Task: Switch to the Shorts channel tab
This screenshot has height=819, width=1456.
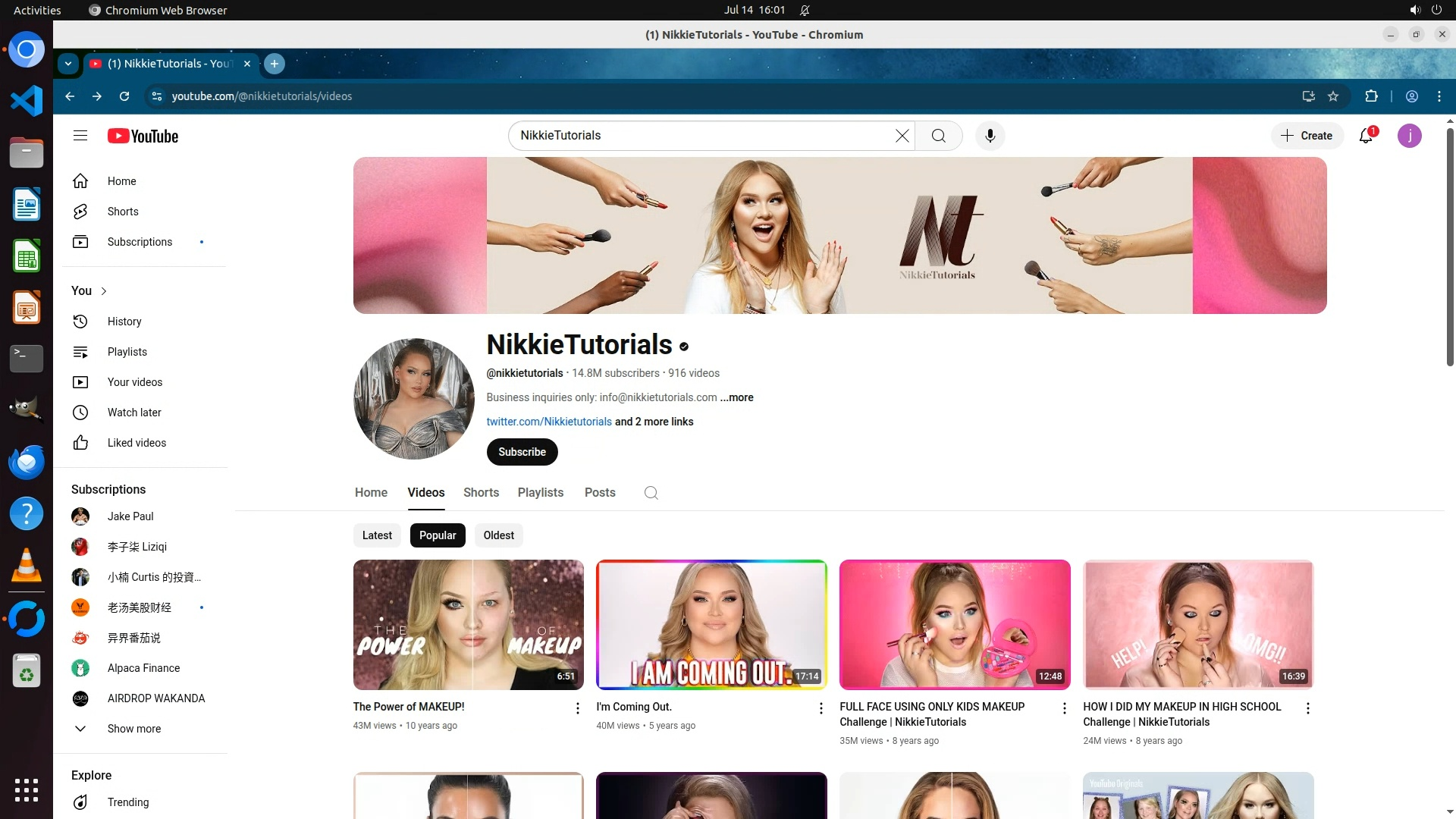Action: (481, 493)
